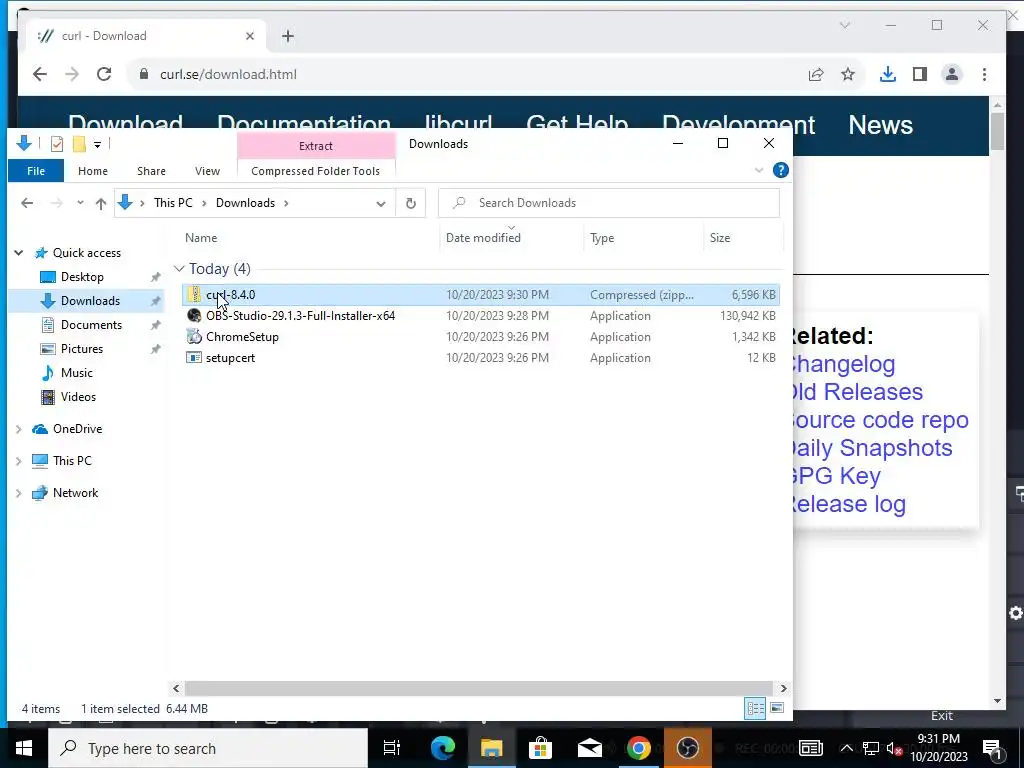This screenshot has width=1024, height=768.
Task: Close the curl - Download tab
Action: pyautogui.click(x=249, y=37)
